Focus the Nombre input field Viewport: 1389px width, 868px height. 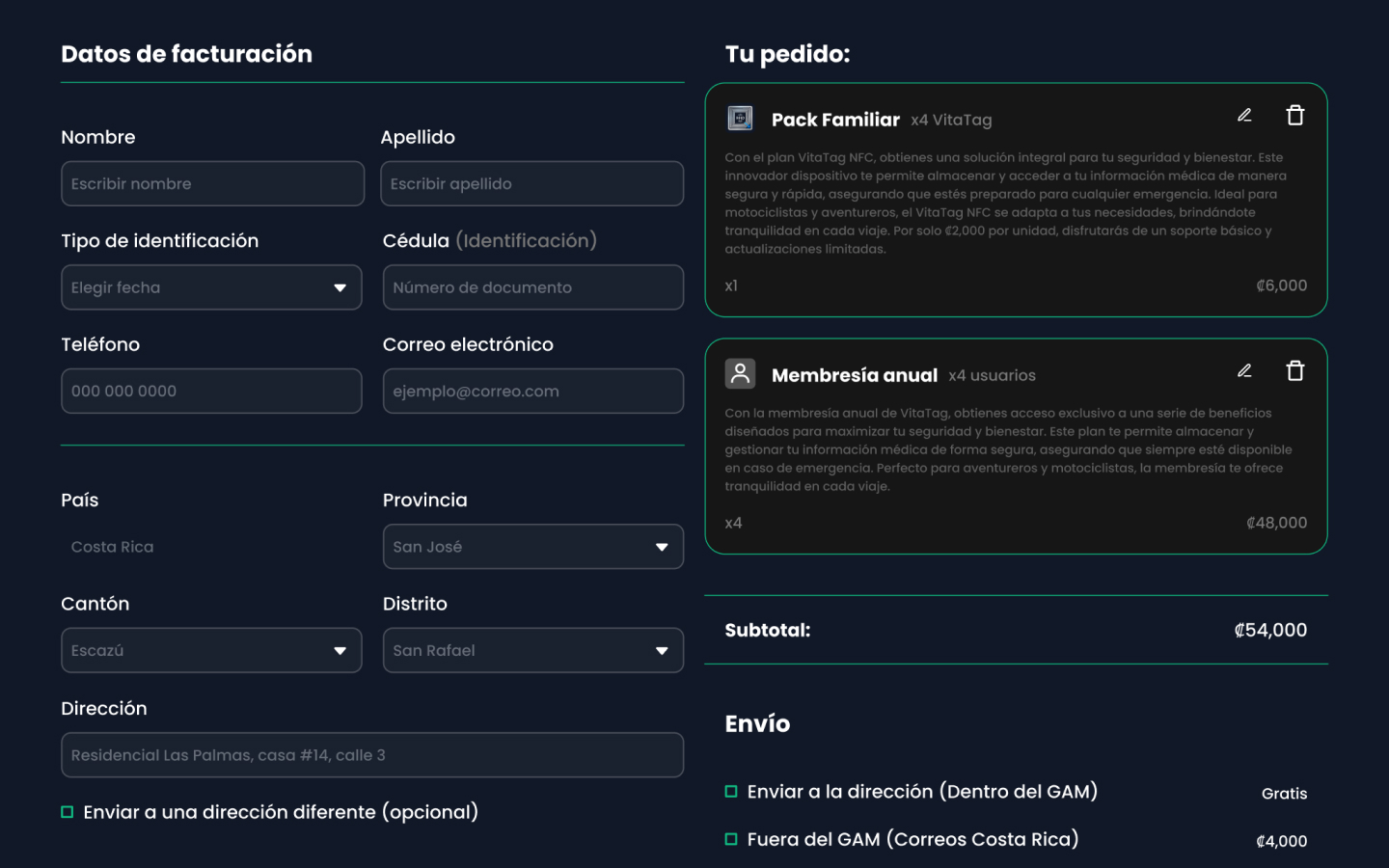click(213, 183)
